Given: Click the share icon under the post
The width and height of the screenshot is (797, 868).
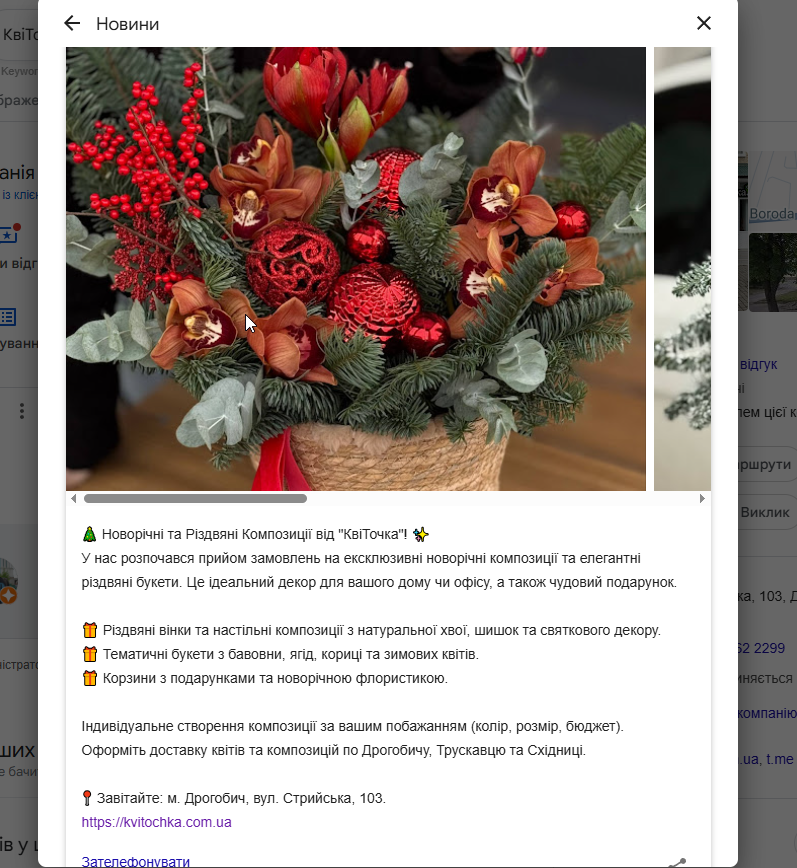Looking at the screenshot, I should coord(677,862).
